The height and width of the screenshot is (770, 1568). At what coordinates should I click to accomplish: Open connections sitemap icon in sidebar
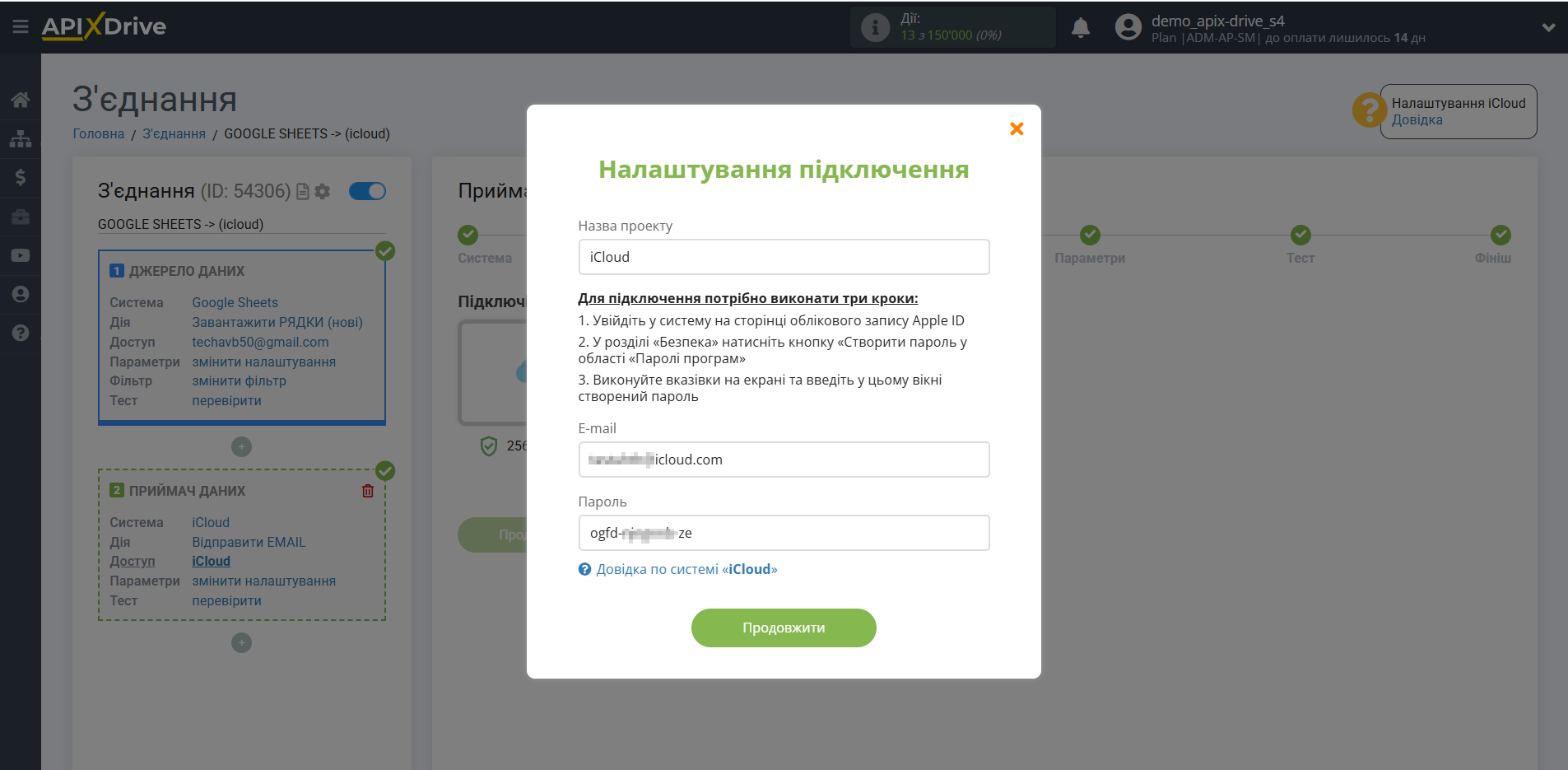point(21,138)
